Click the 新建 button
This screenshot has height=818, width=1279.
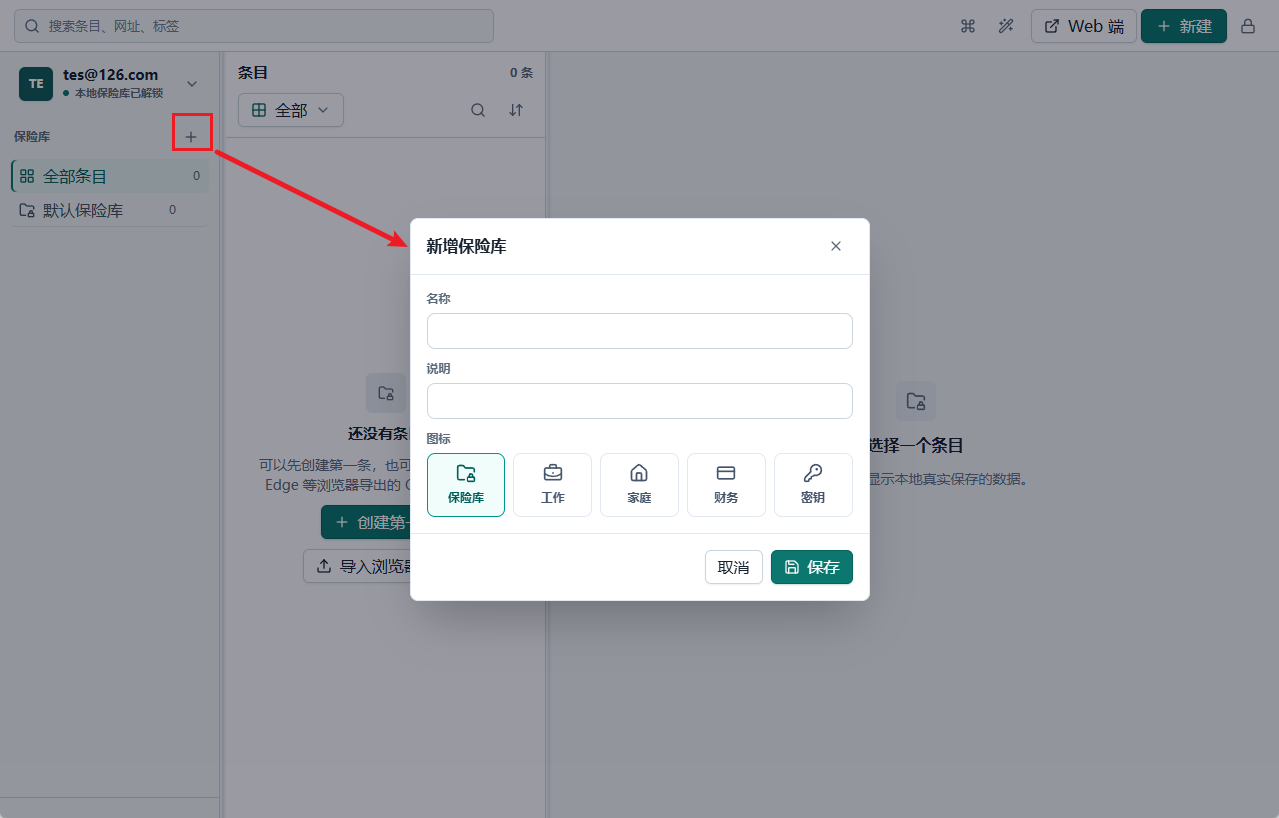pyautogui.click(x=1184, y=26)
